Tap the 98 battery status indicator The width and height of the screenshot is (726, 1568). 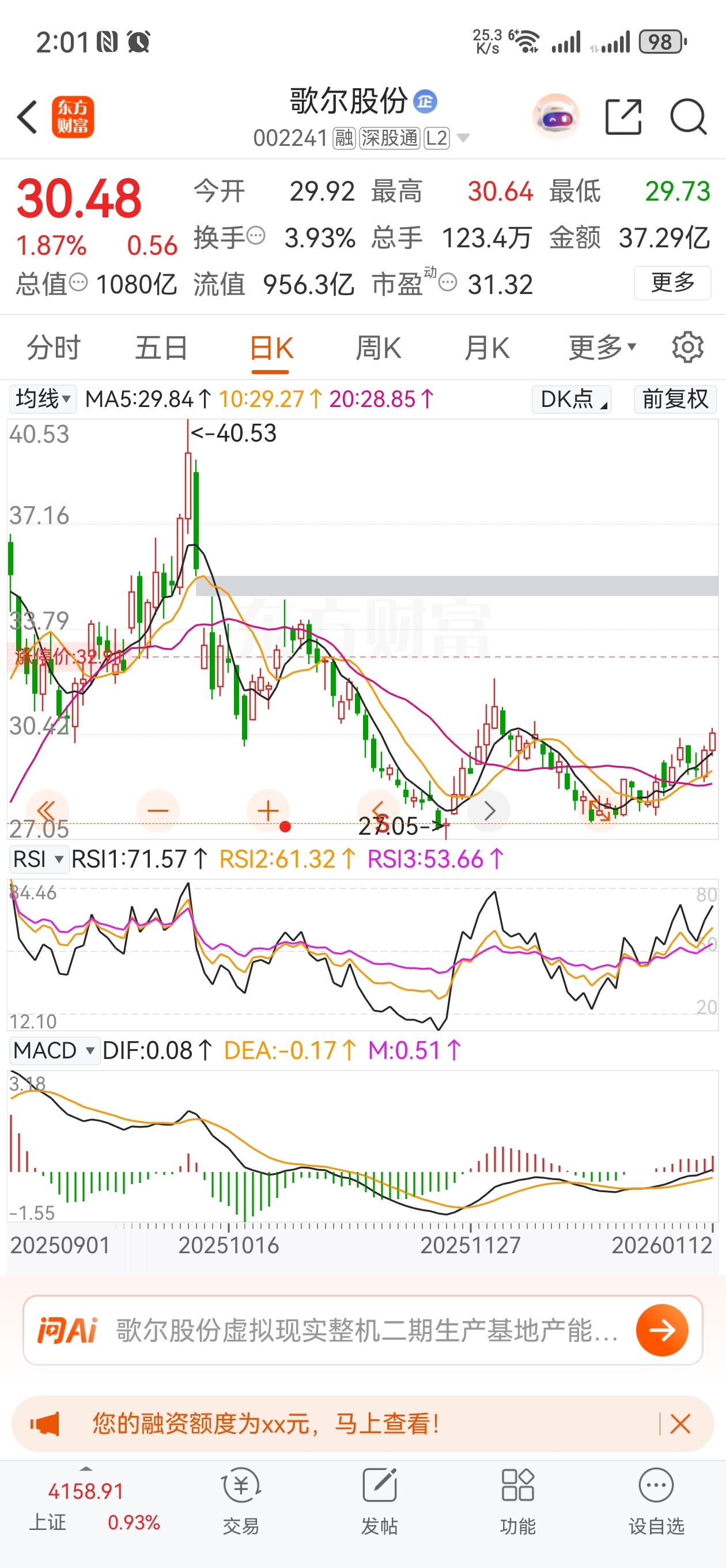[x=663, y=42]
